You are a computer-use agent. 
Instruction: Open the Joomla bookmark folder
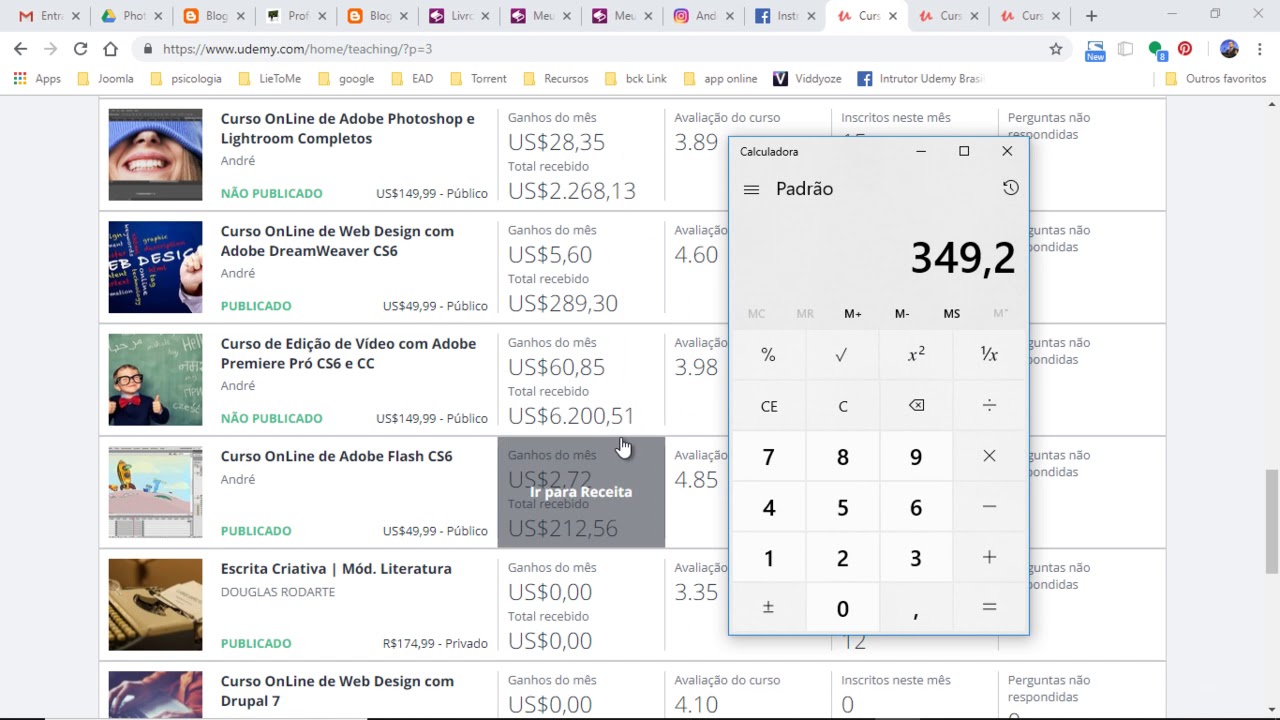(105, 79)
